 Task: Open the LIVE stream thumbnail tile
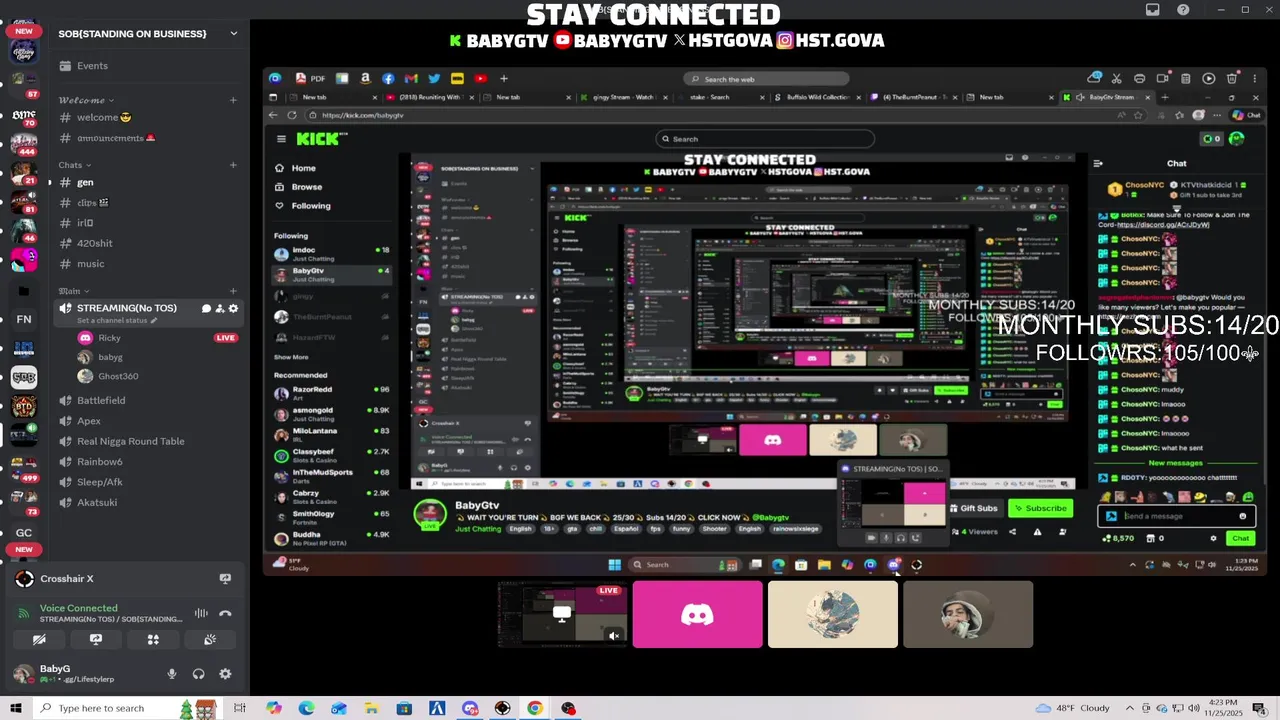562,614
